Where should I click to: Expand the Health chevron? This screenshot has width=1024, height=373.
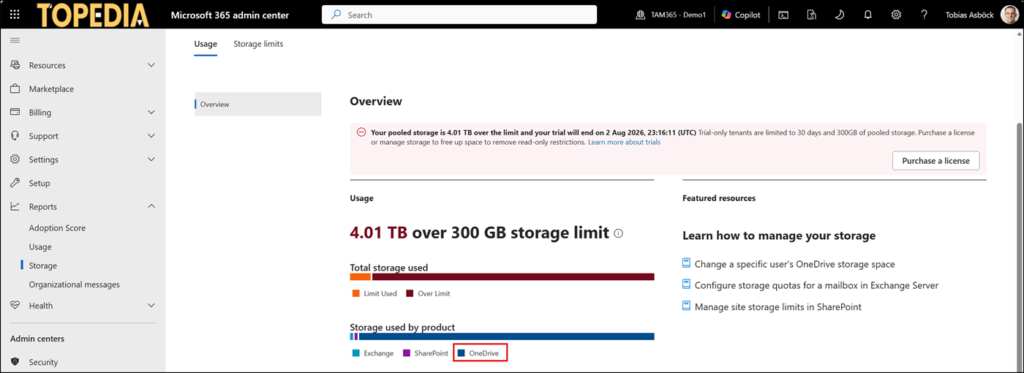152,305
